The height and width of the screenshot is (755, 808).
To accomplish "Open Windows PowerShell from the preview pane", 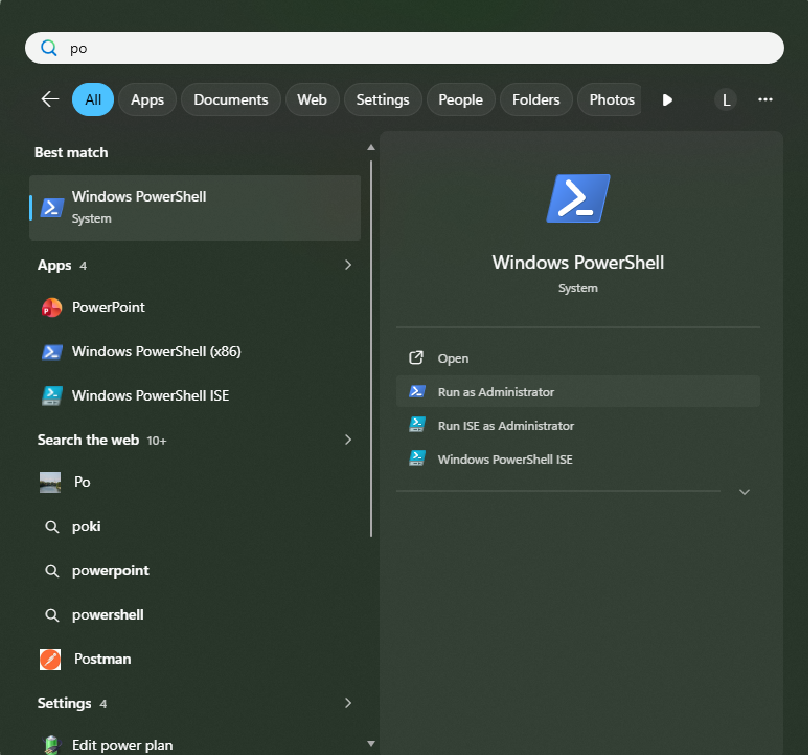I will click(x=578, y=358).
